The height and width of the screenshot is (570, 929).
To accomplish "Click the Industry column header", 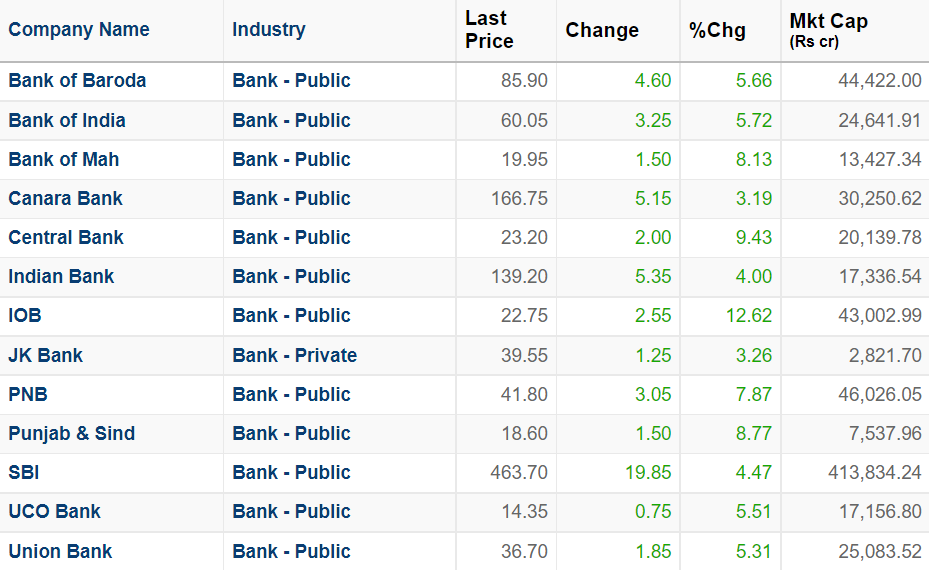I will (269, 29).
